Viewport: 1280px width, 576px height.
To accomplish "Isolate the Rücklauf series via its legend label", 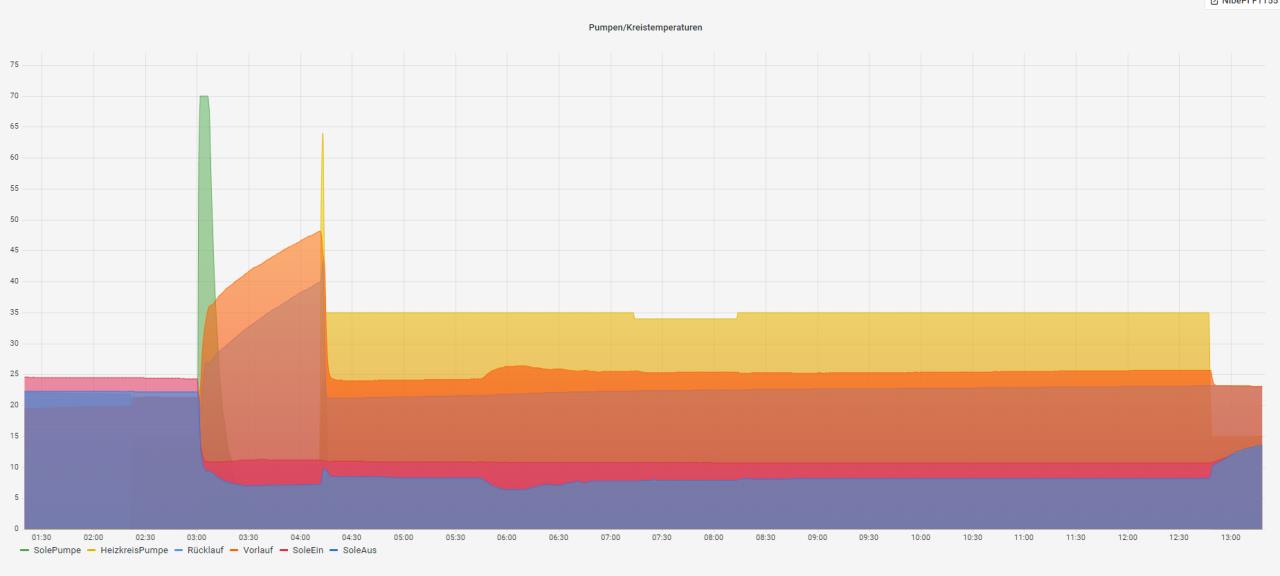I will tap(205, 550).
